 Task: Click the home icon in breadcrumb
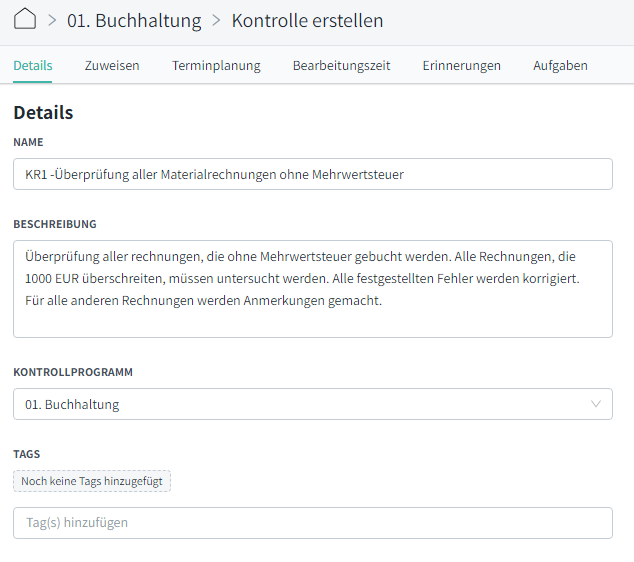[25, 19]
